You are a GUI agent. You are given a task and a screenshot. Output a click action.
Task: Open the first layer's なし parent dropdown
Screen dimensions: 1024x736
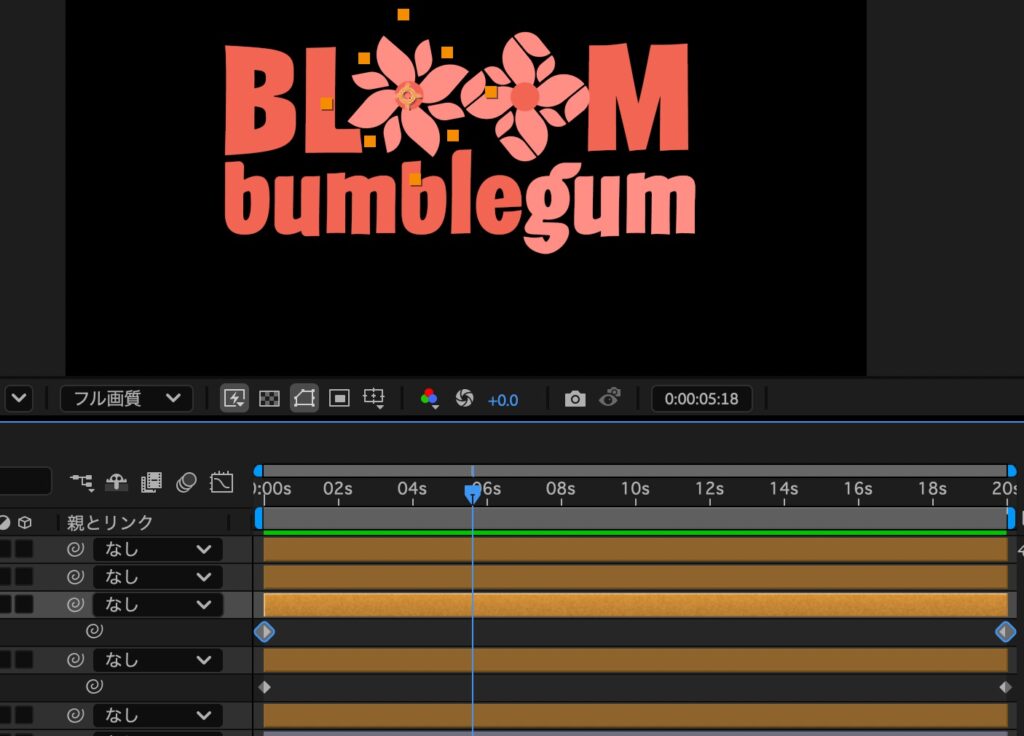[158, 549]
